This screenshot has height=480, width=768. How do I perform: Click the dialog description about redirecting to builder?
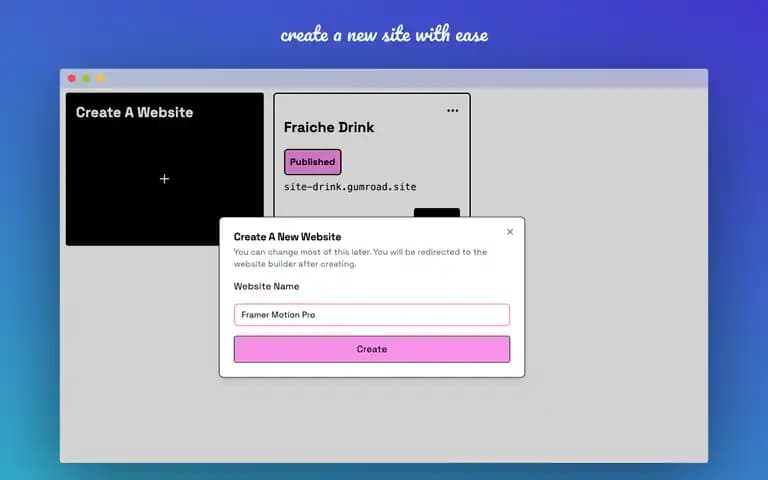point(360,258)
